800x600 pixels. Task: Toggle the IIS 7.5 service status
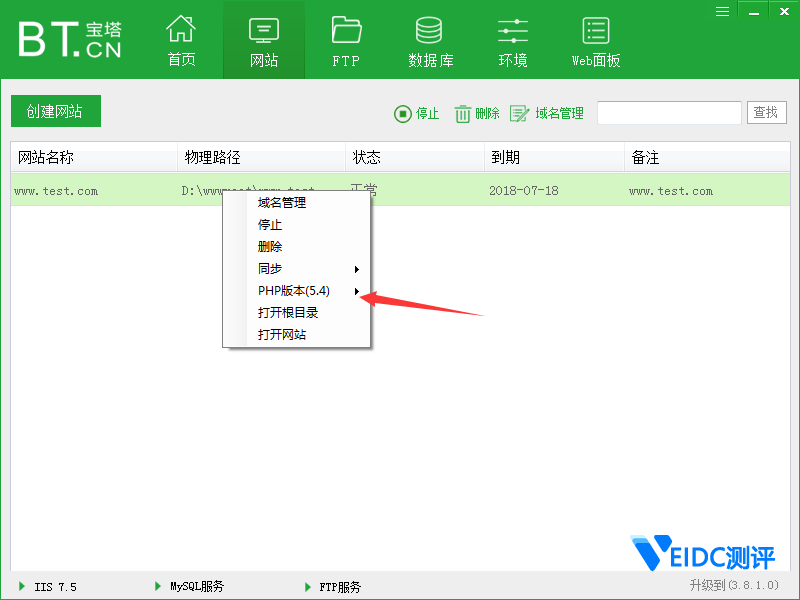pos(22,587)
